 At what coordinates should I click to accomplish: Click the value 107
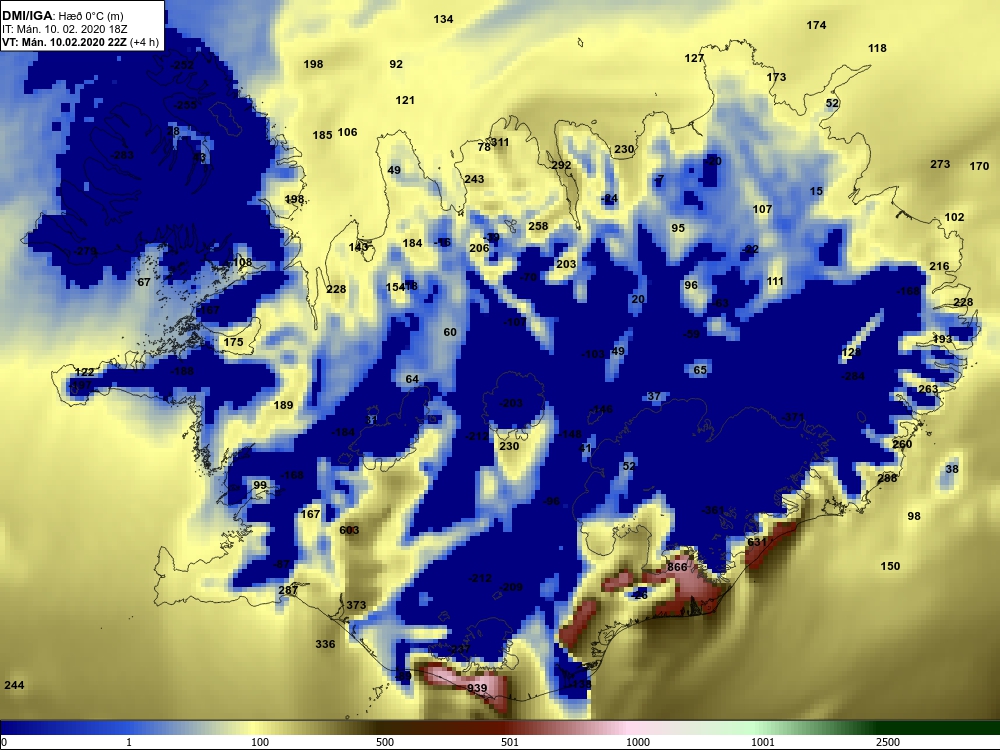(762, 209)
